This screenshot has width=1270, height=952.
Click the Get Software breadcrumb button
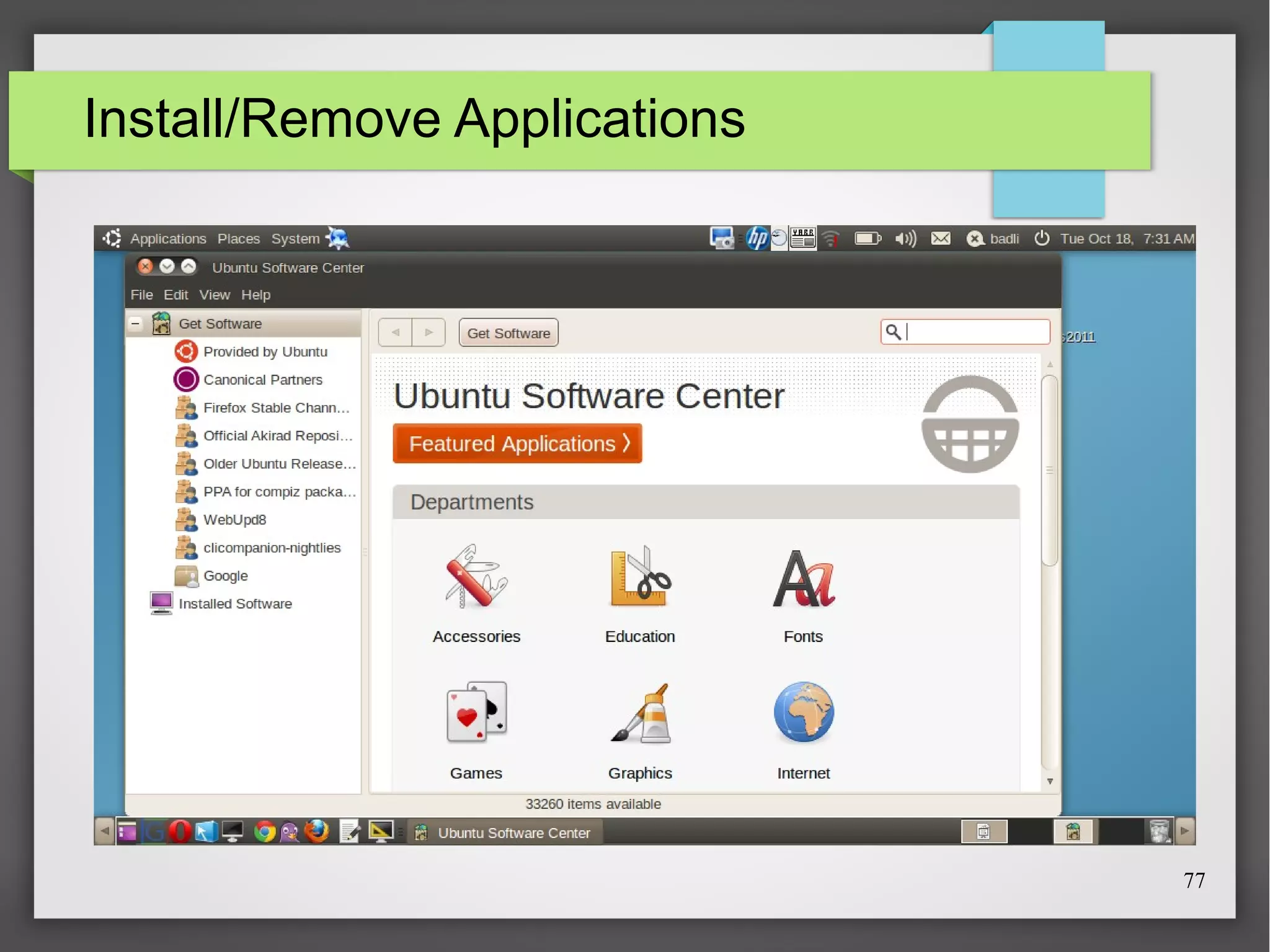click(508, 332)
